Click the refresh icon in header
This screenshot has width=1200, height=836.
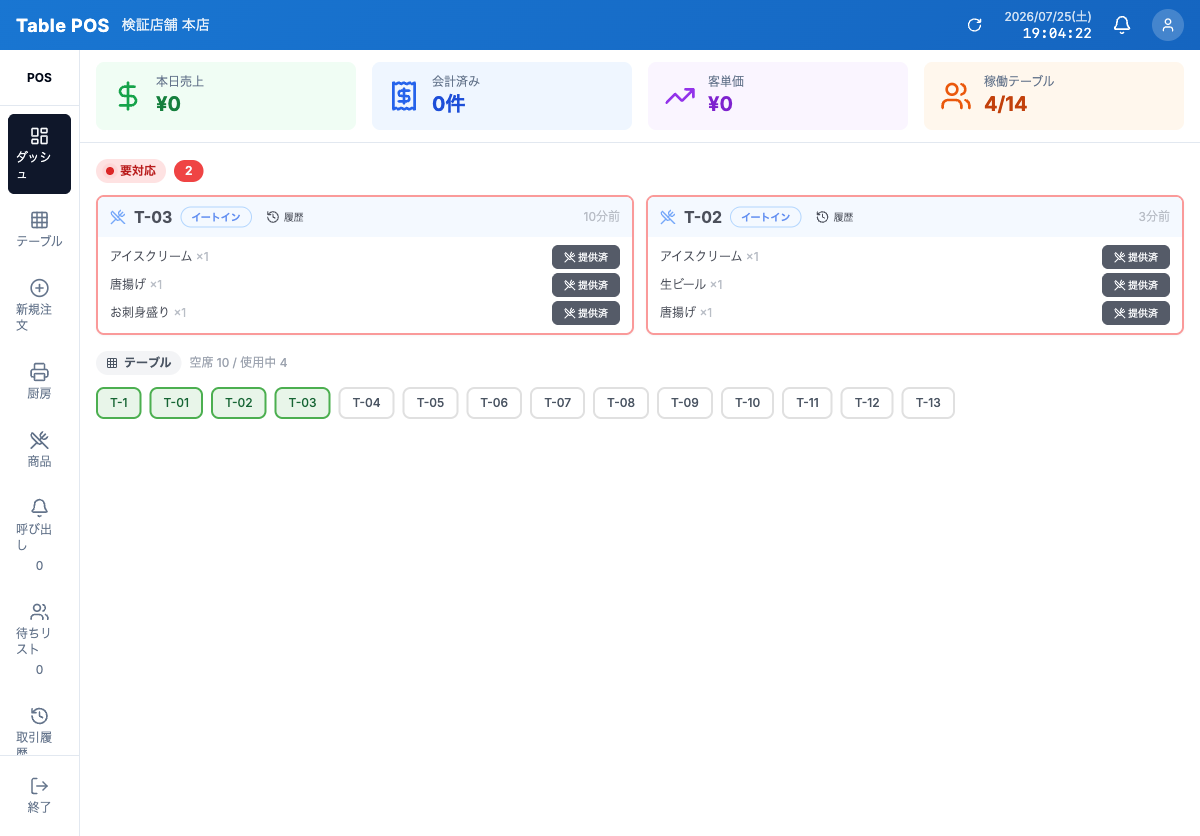[x=974, y=25]
